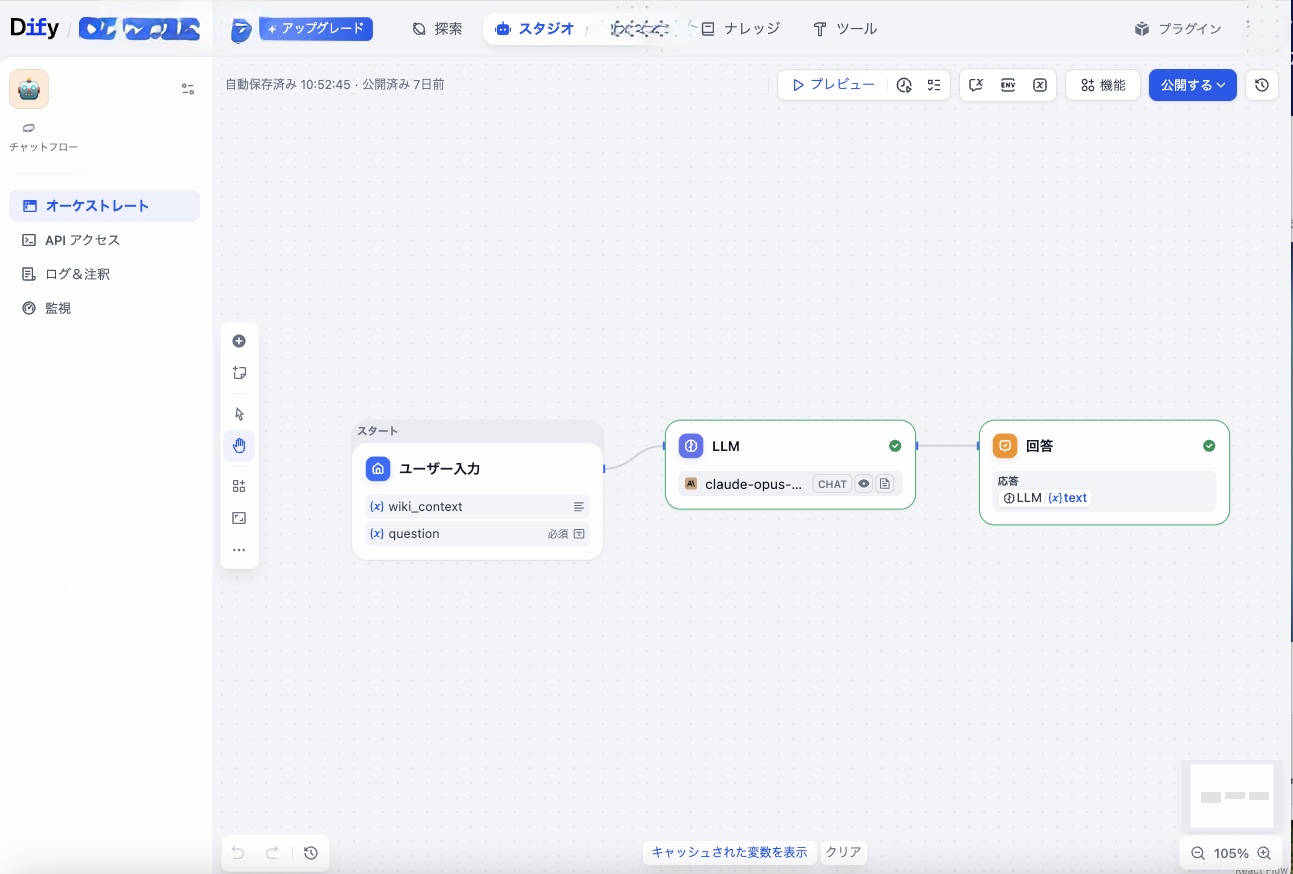Select the hand pan mode tool
The width and height of the screenshot is (1293, 874).
[239, 446]
